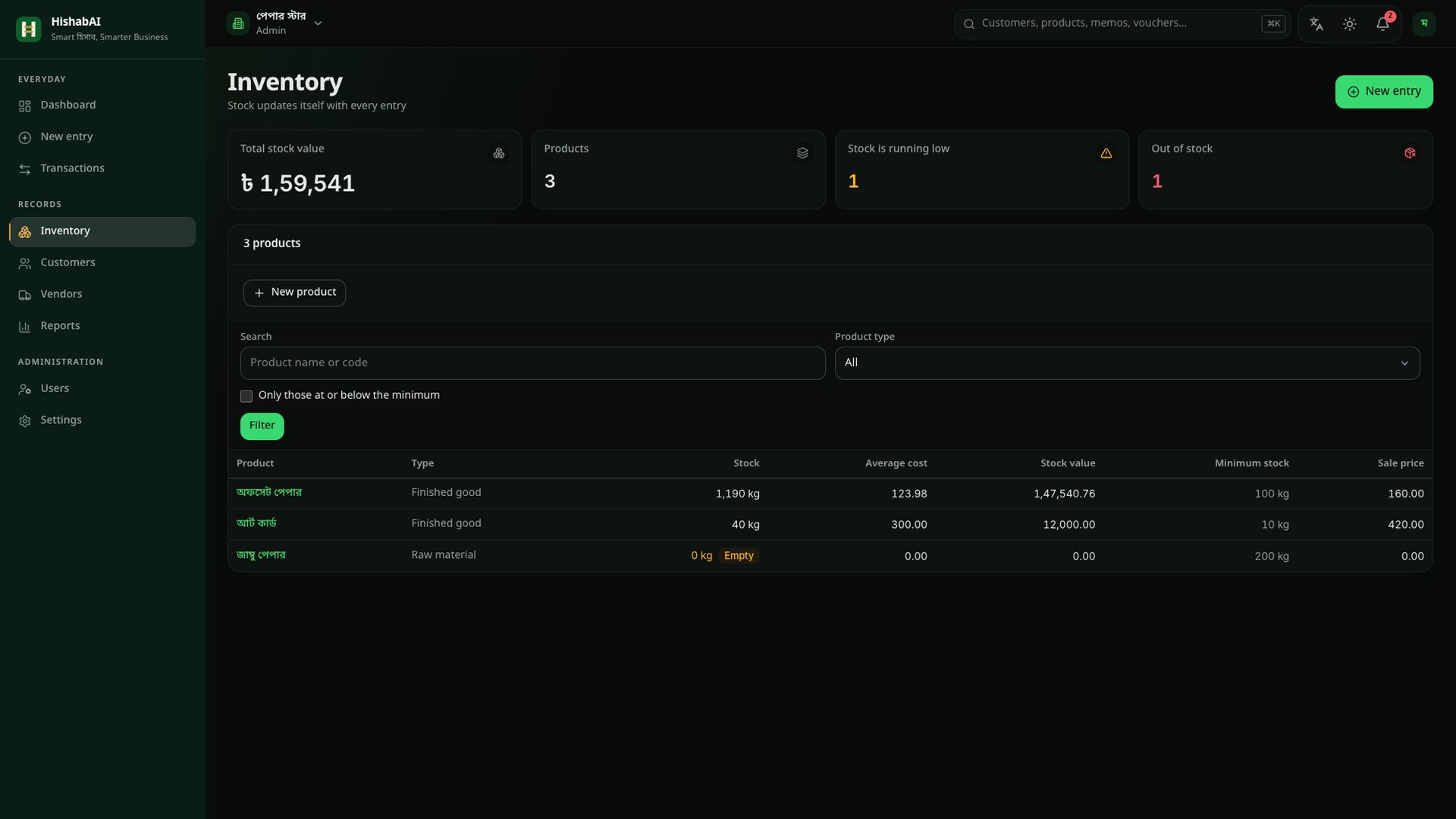Click the low stock warning triangle icon
1456x819 pixels.
[1106, 153]
